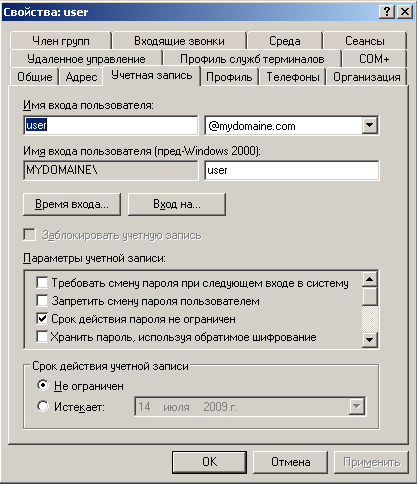Image resolution: width=417 pixels, height=484 pixels.
Task: Click the help question mark icon
Action: (387, 12)
